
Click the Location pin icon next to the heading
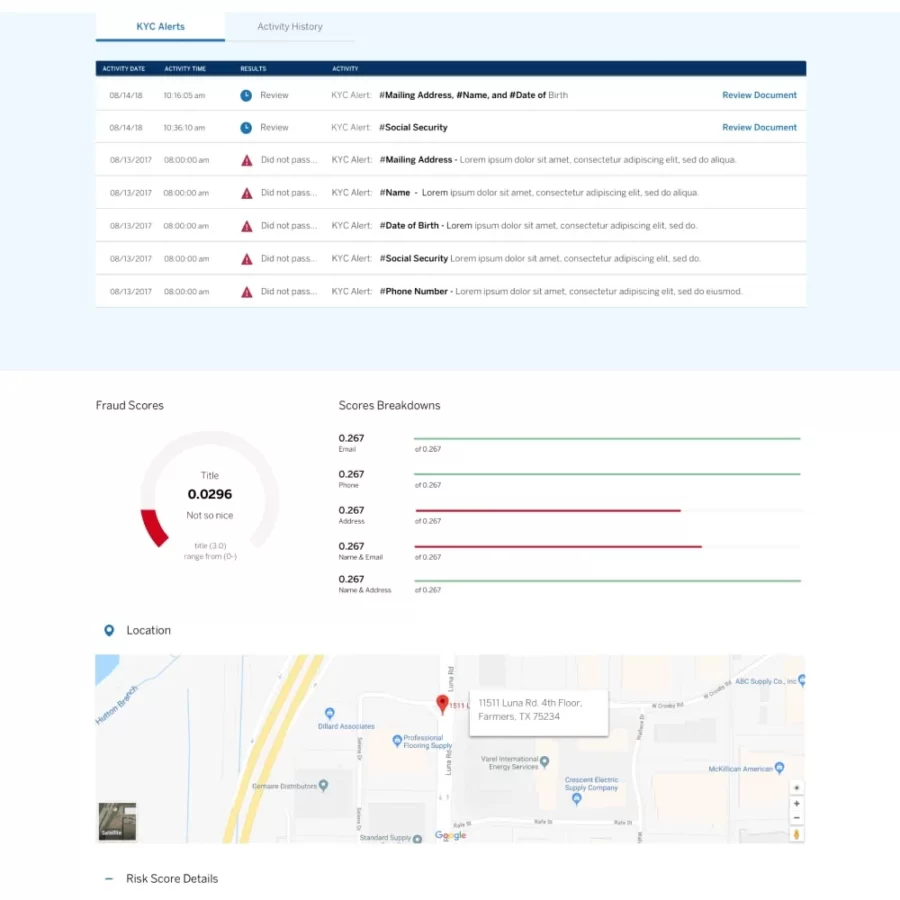(x=109, y=630)
